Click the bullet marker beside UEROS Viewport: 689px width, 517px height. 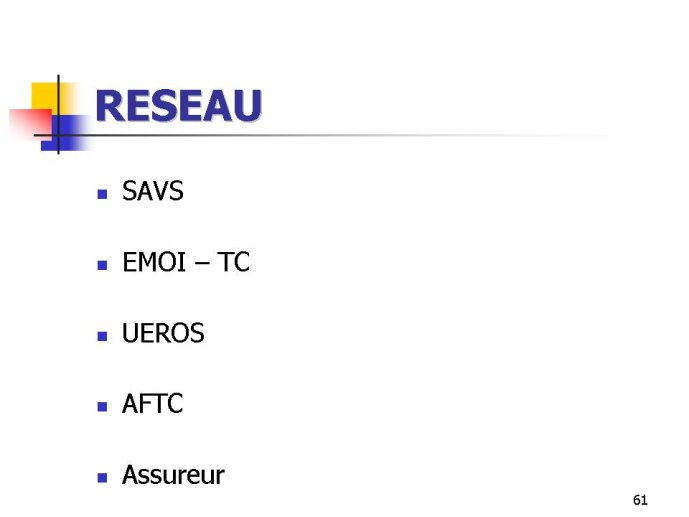102,336
